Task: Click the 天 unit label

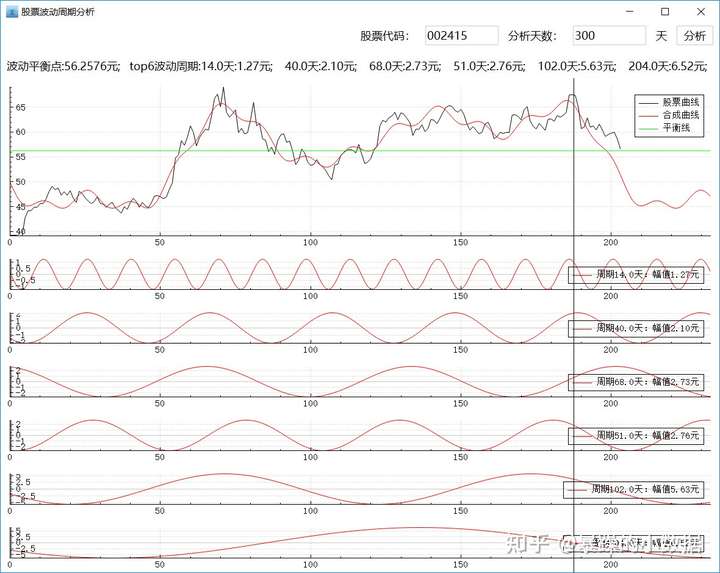Action: [x=661, y=36]
